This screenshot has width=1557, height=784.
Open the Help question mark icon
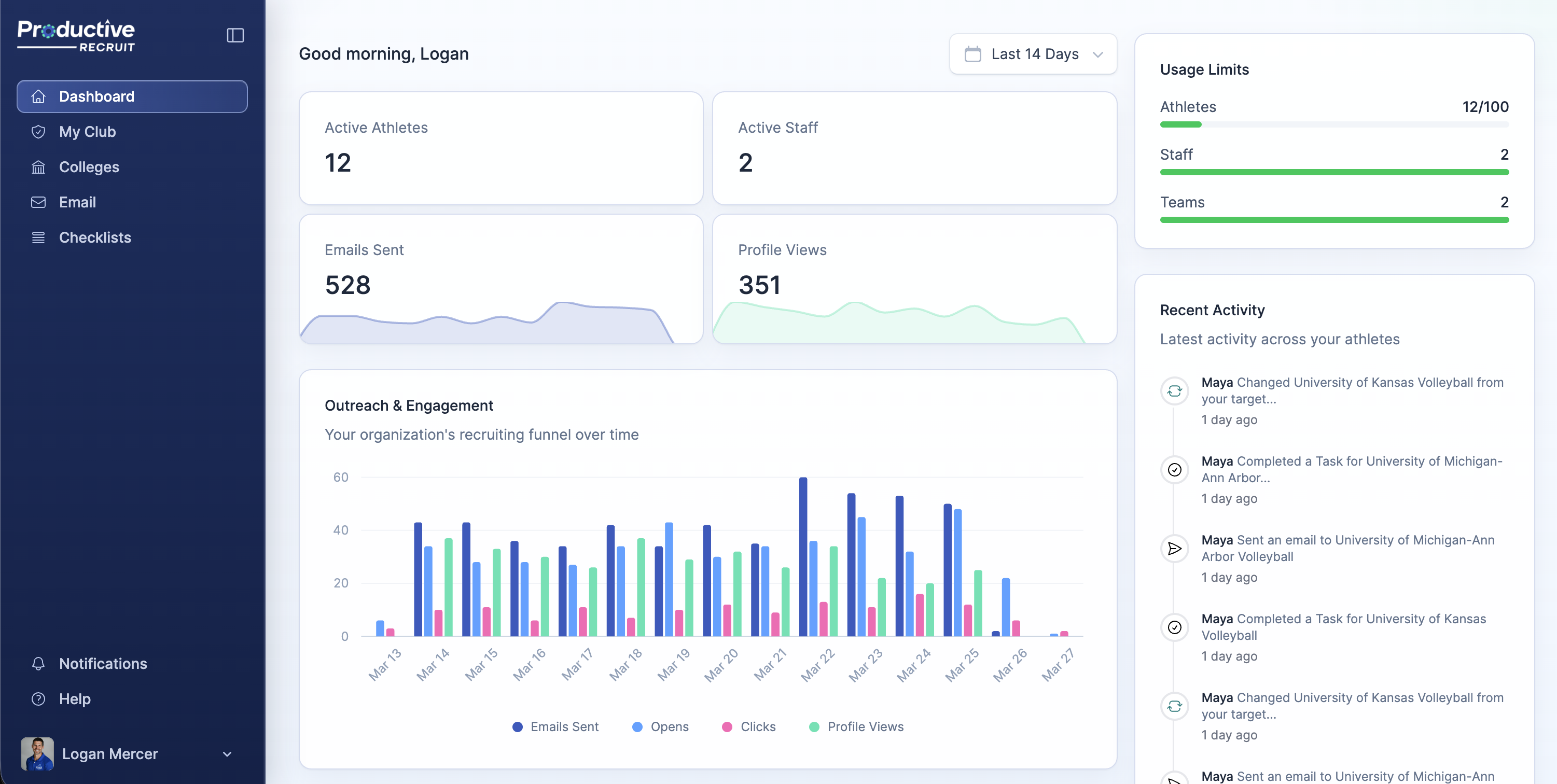pyautogui.click(x=37, y=699)
